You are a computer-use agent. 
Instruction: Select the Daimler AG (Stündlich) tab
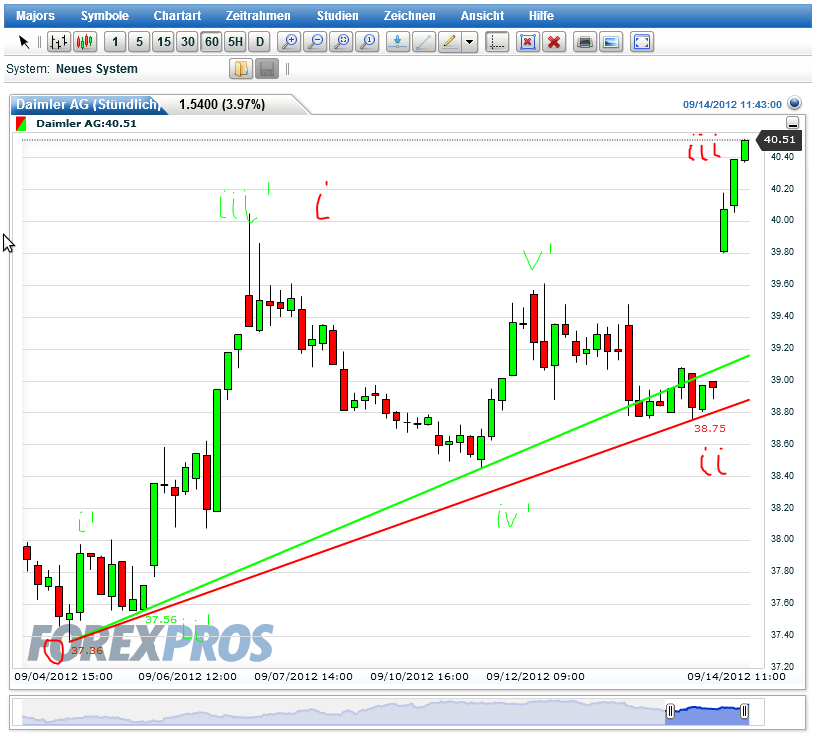88,104
